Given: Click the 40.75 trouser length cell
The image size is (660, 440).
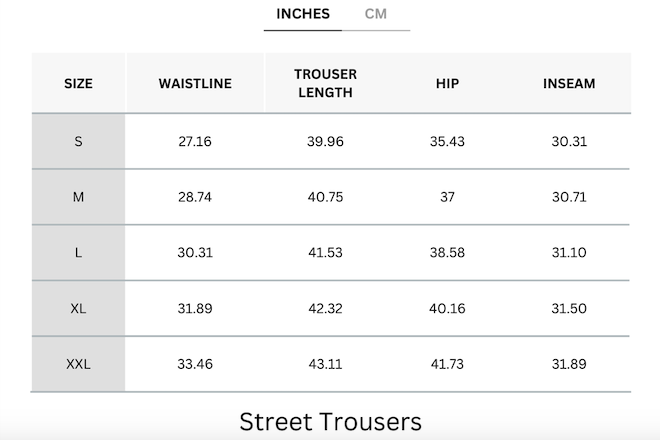Looking at the screenshot, I should point(325,197).
